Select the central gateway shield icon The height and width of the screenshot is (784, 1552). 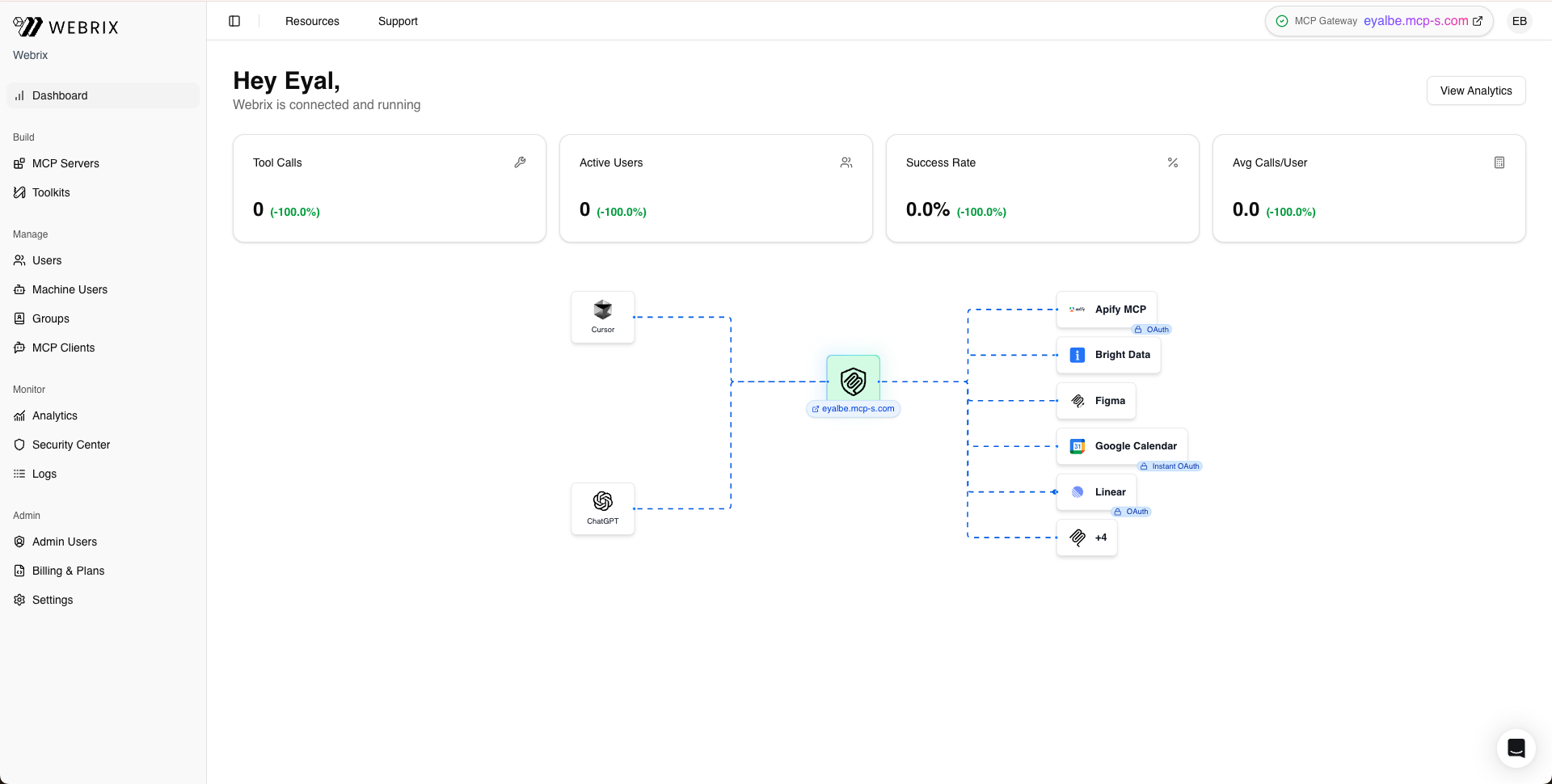pyautogui.click(x=853, y=381)
